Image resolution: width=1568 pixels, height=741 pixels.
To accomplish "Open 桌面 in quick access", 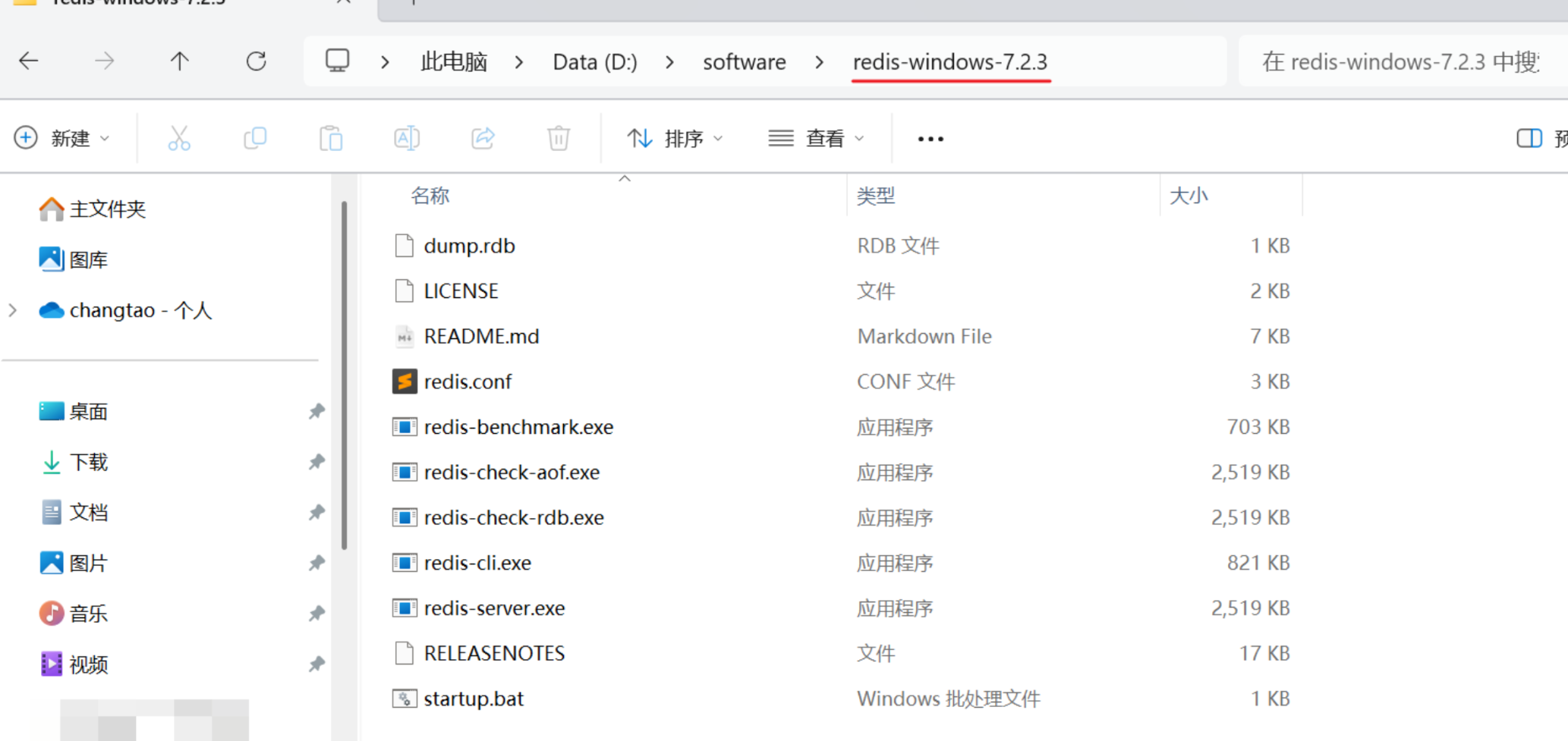I will click(x=73, y=411).
